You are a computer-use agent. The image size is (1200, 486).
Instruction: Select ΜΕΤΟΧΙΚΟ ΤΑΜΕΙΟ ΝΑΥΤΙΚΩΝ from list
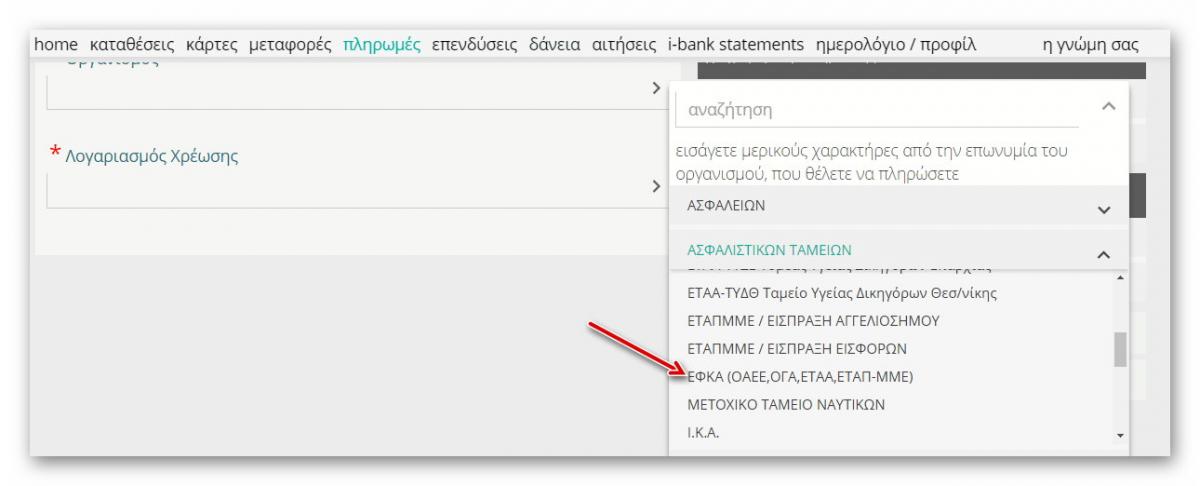(786, 405)
